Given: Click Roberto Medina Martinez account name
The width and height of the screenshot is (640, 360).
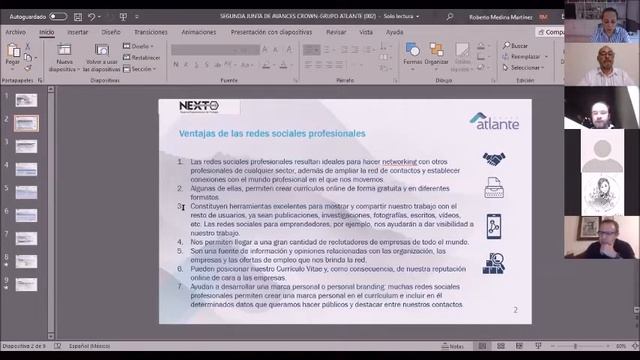Looking at the screenshot, I should 500,17.
